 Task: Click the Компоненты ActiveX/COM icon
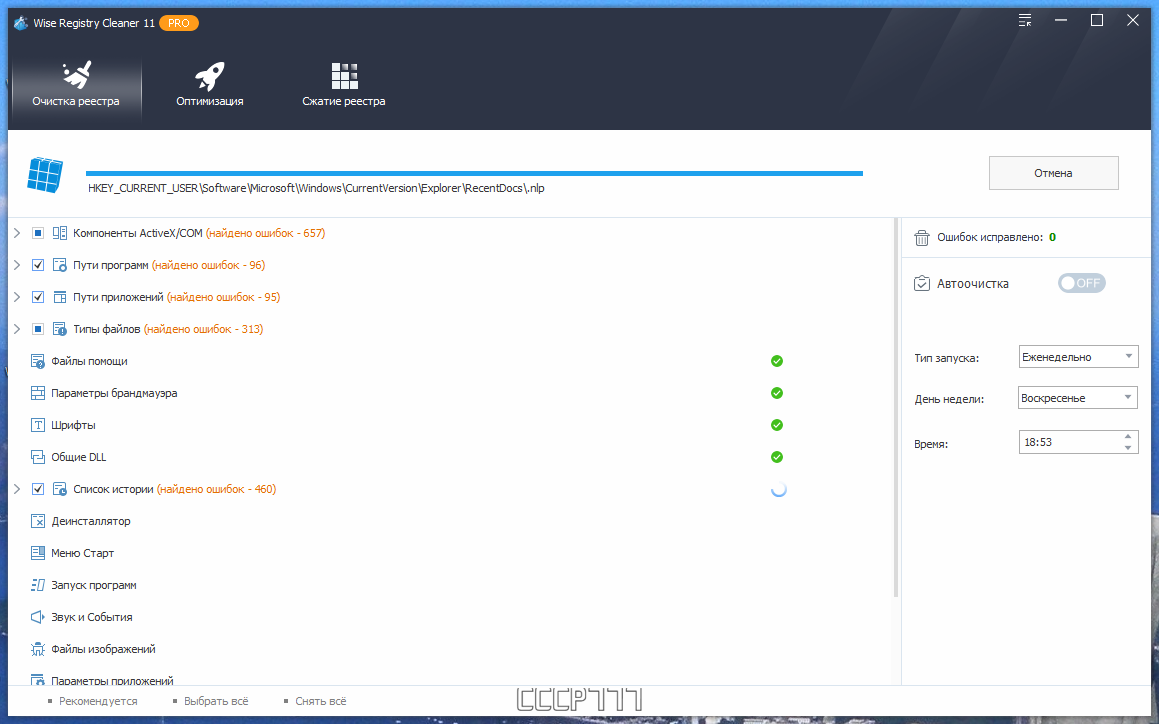[60, 233]
